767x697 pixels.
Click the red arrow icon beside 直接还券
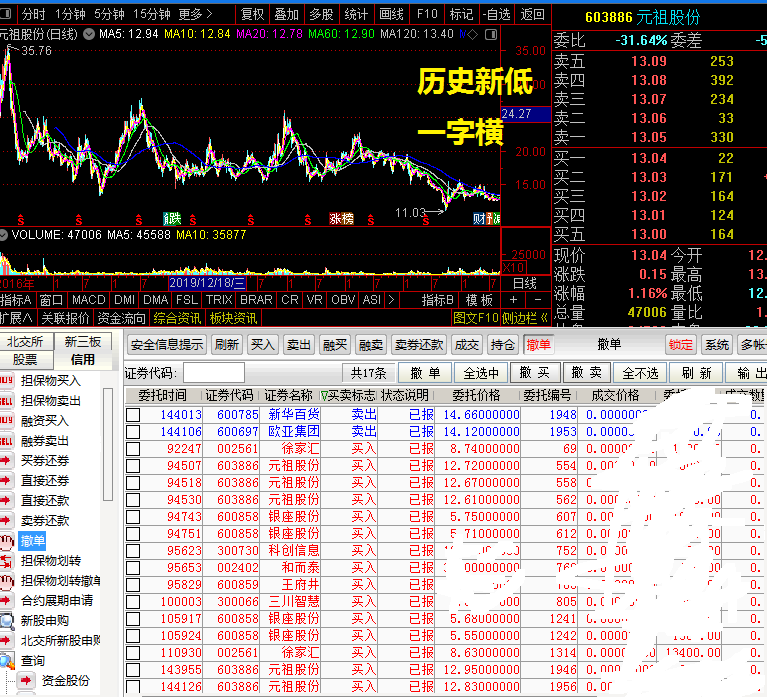pyautogui.click(x=6, y=480)
